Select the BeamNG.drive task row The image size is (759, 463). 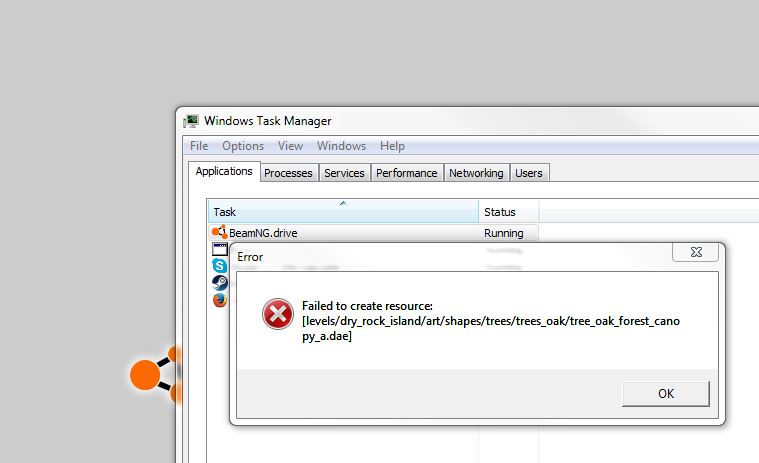tap(373, 233)
